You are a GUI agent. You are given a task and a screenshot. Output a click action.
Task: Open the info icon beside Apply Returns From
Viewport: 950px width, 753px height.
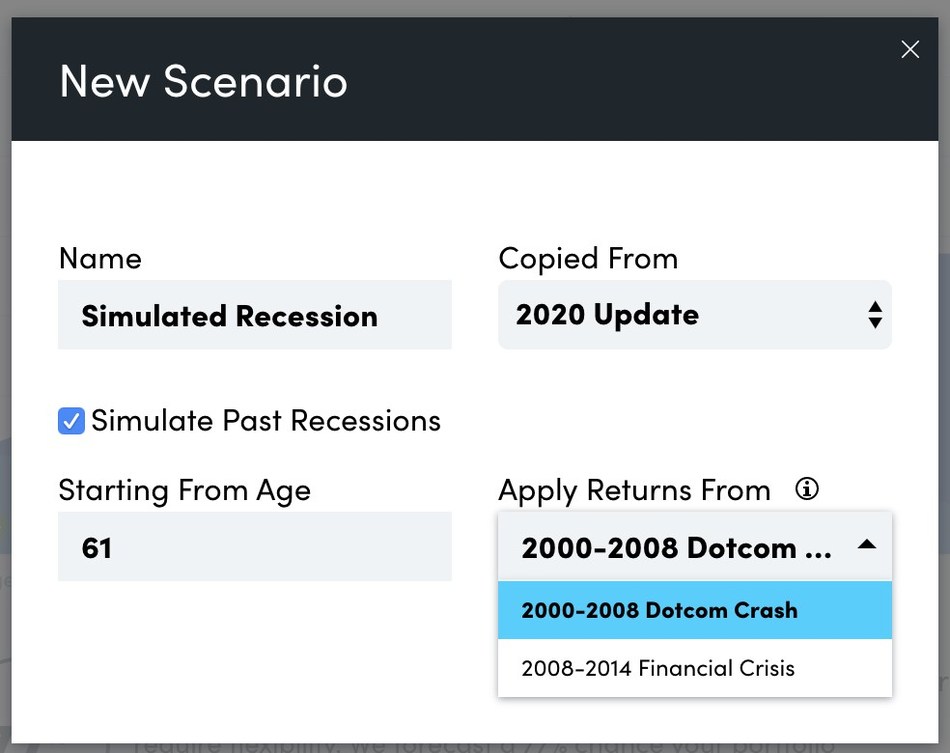[807, 488]
